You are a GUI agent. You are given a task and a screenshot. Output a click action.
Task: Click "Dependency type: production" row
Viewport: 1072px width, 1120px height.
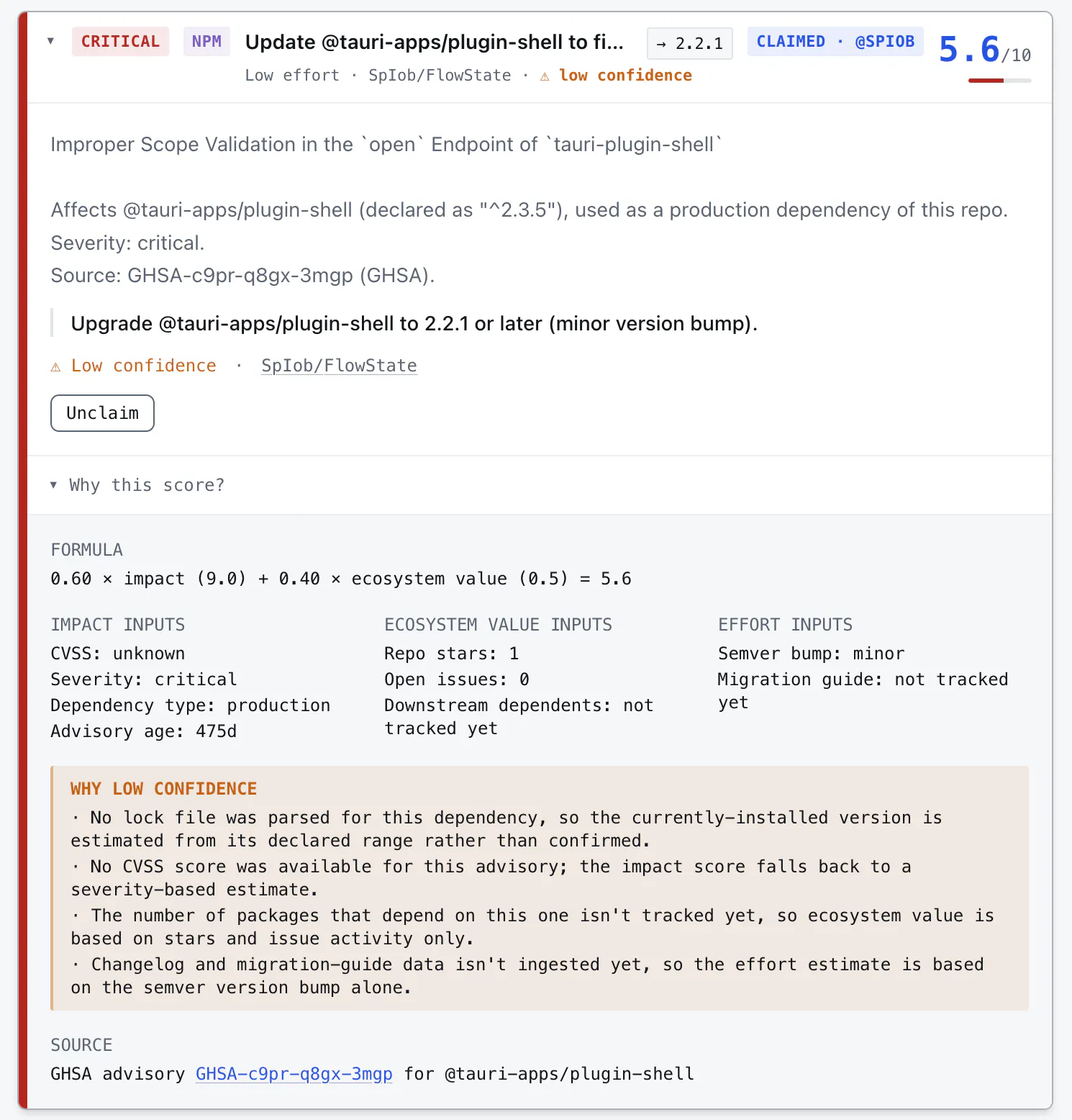click(x=190, y=705)
